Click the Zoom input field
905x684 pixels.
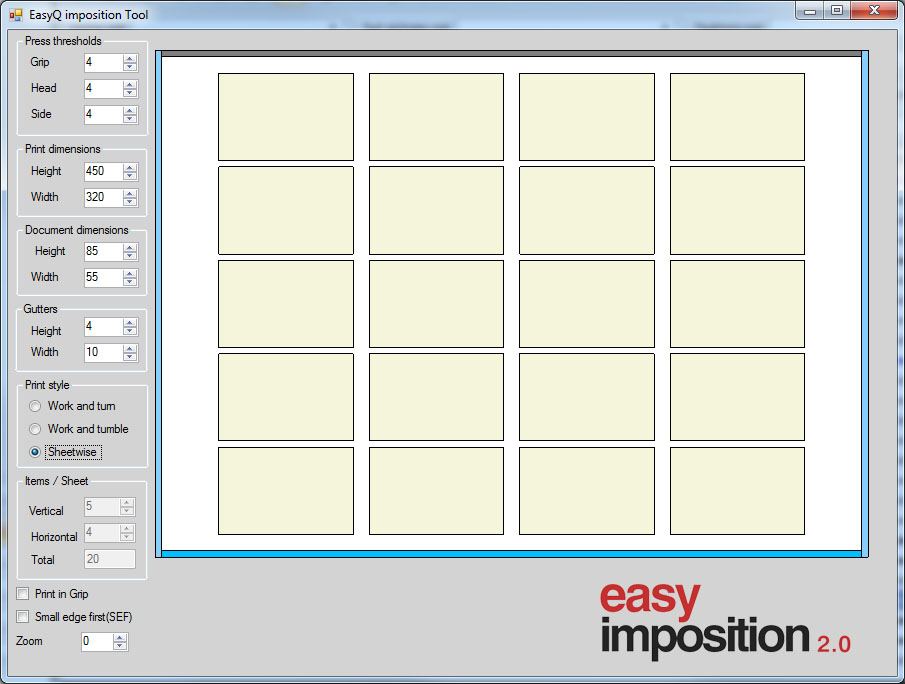click(97, 642)
